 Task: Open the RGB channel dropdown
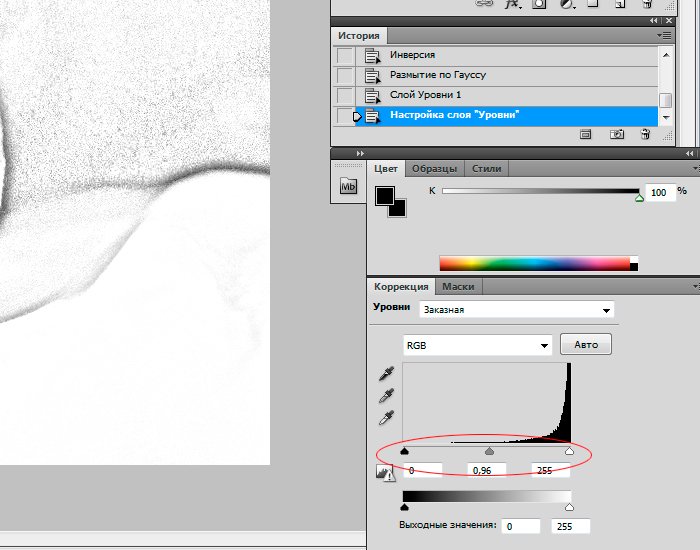pyautogui.click(x=477, y=345)
